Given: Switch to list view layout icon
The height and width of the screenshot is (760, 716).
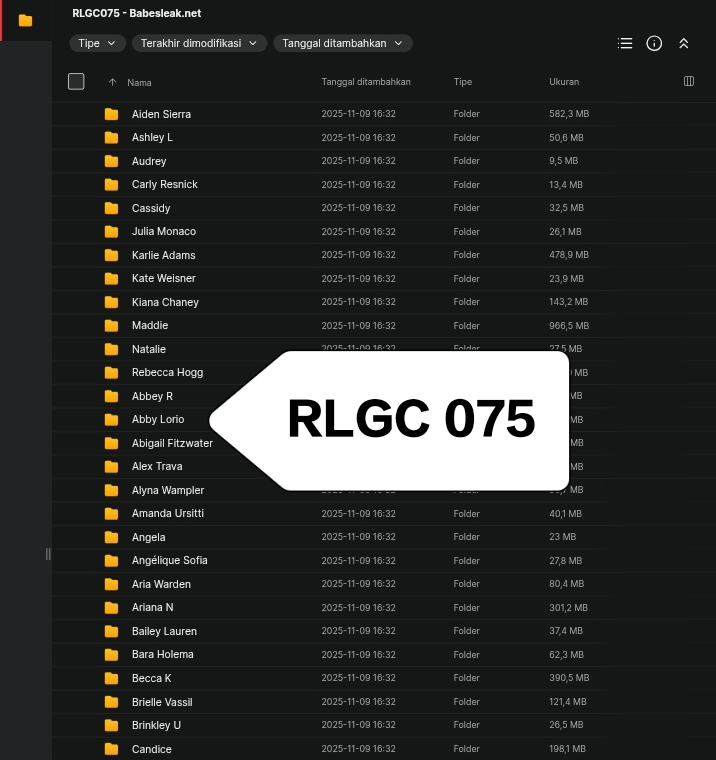Looking at the screenshot, I should coord(625,43).
